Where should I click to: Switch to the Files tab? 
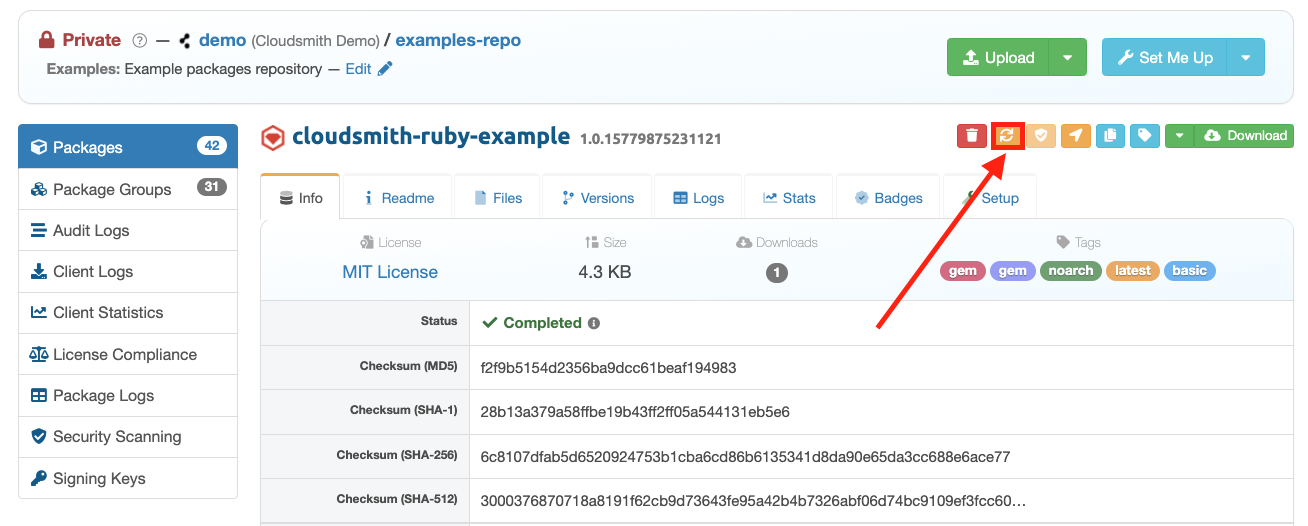[497, 198]
